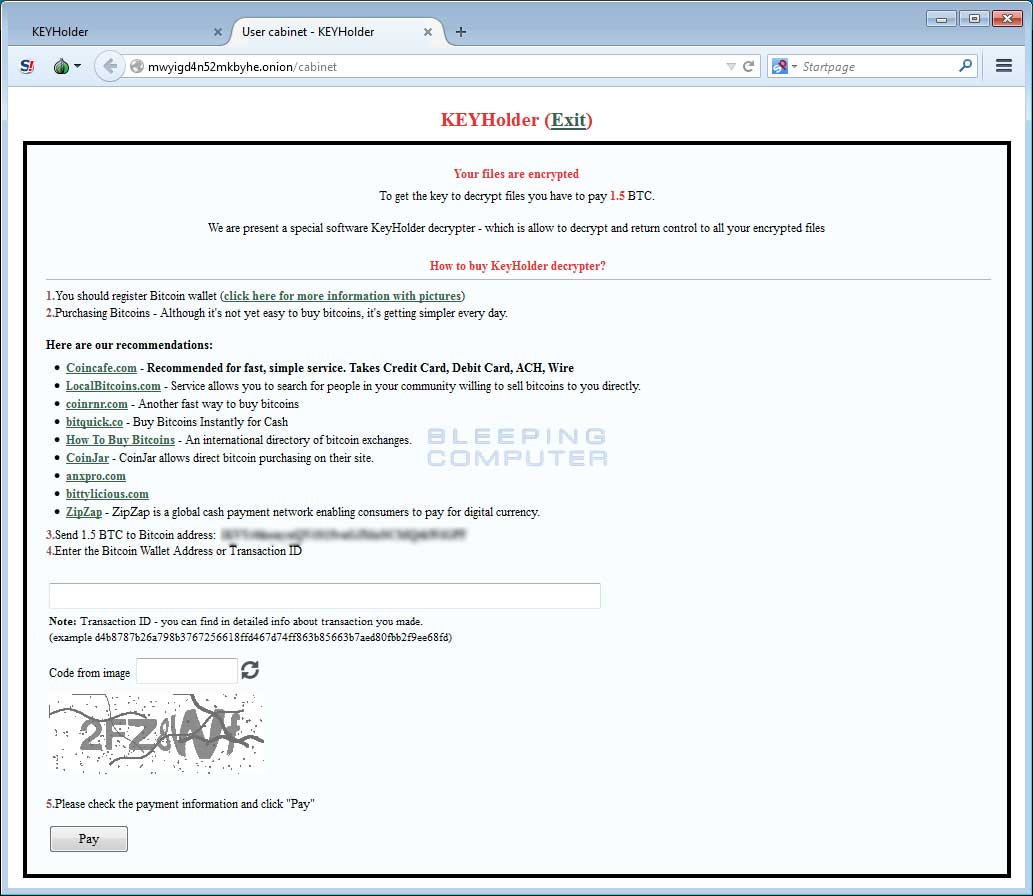This screenshot has height=896, width=1033.
Task: Open the bitquick.co link
Action: click(94, 422)
